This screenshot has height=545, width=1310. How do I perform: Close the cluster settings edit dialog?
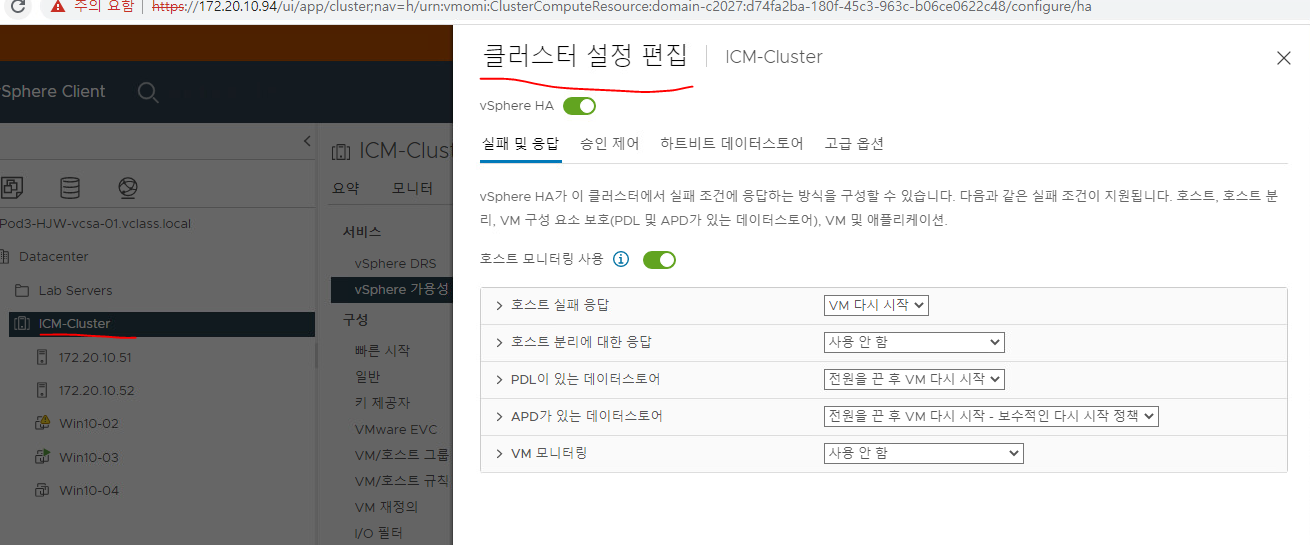coord(1284,58)
